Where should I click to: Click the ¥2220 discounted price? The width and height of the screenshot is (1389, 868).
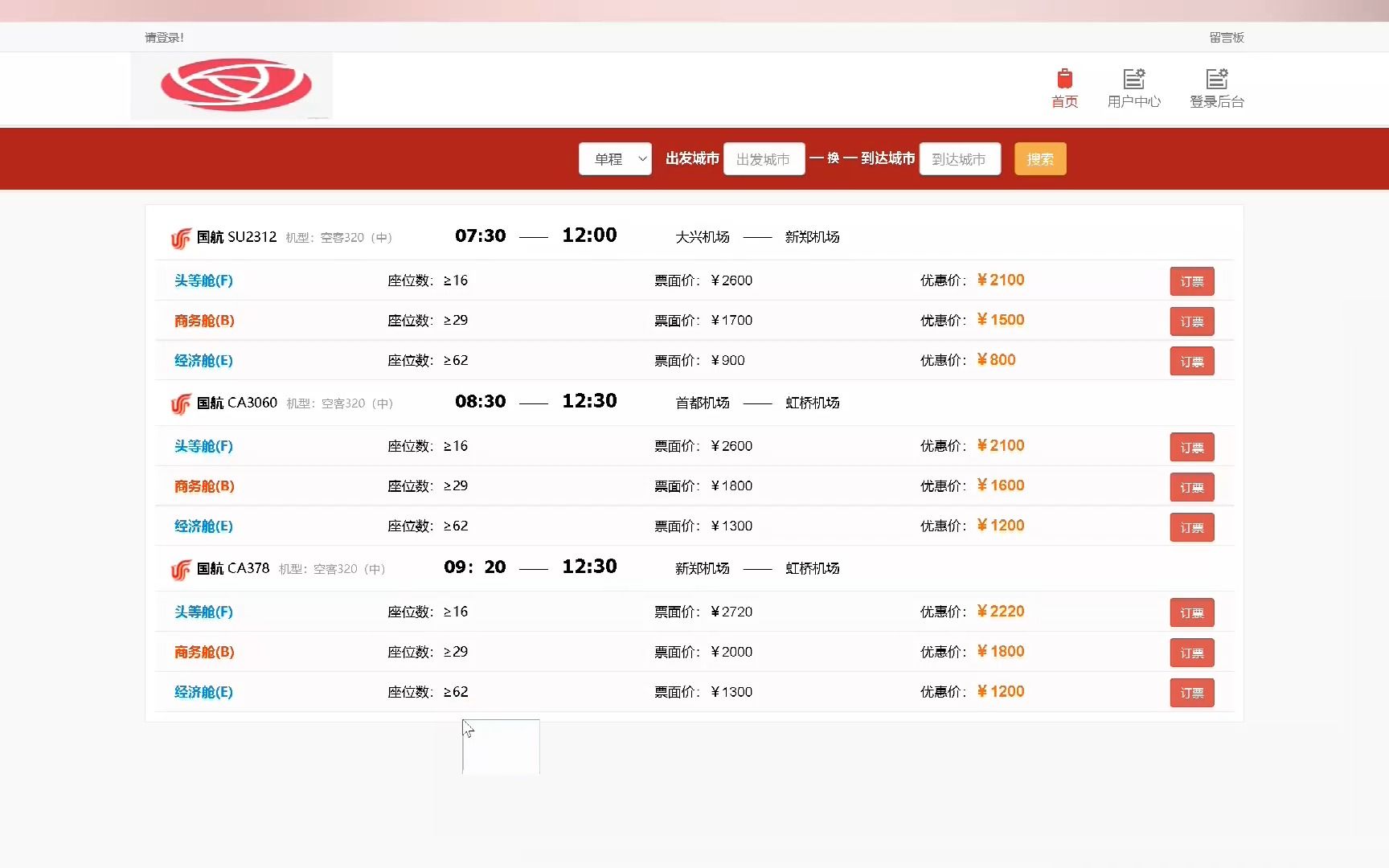(x=1001, y=612)
